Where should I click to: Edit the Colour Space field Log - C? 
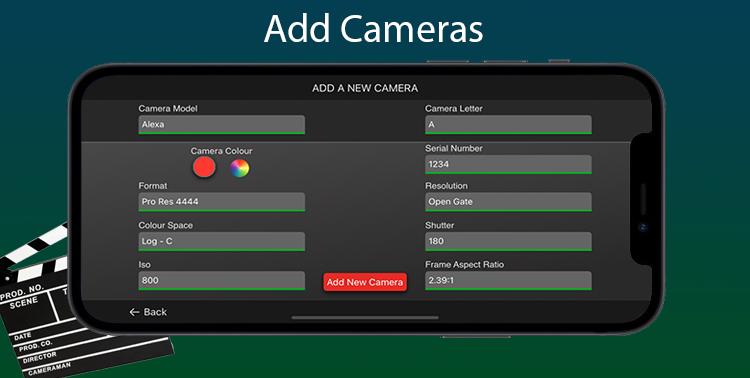pos(221,241)
